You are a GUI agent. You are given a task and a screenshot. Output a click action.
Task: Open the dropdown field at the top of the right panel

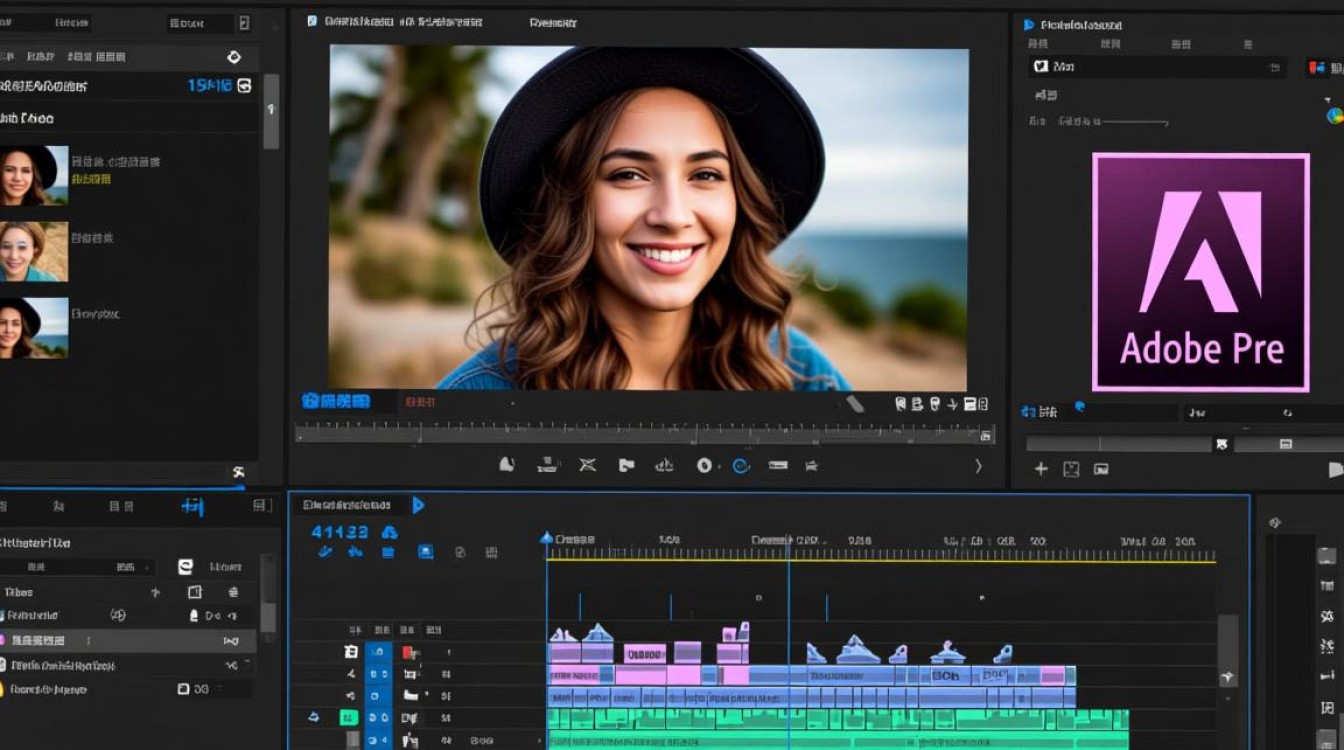pyautogui.click(x=1157, y=67)
